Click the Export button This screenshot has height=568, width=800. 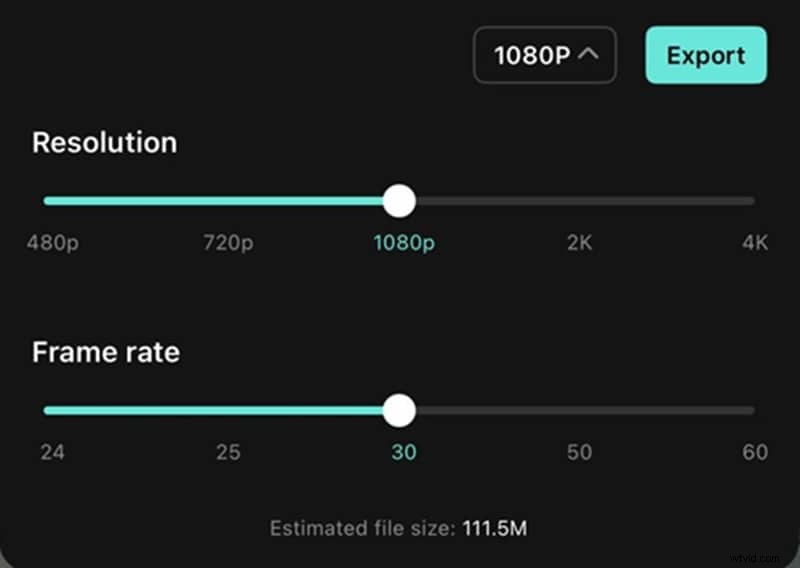(706, 55)
